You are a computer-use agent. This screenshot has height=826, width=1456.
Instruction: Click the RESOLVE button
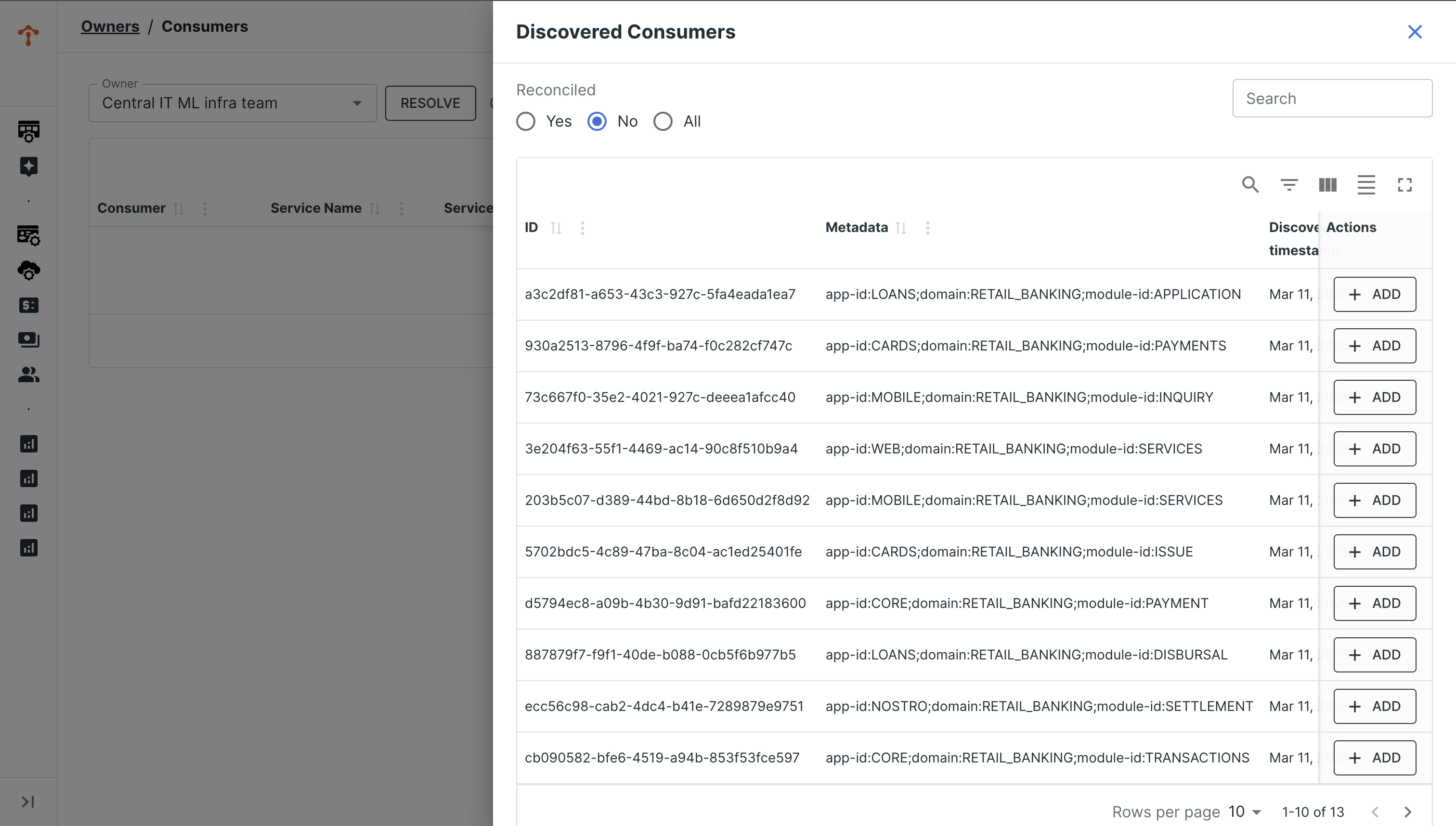point(430,103)
